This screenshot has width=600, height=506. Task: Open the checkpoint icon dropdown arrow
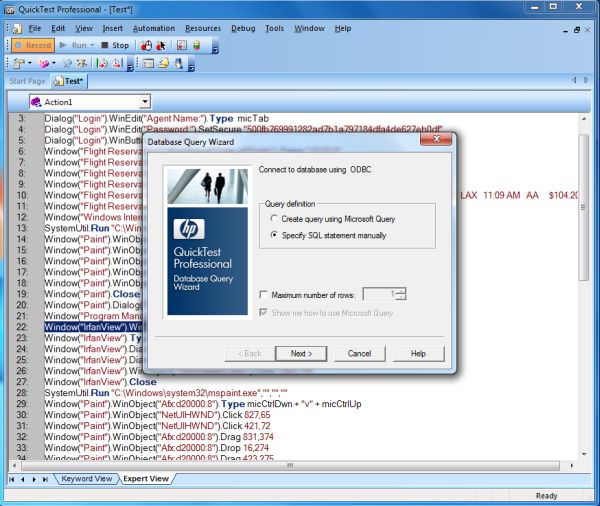pos(29,64)
